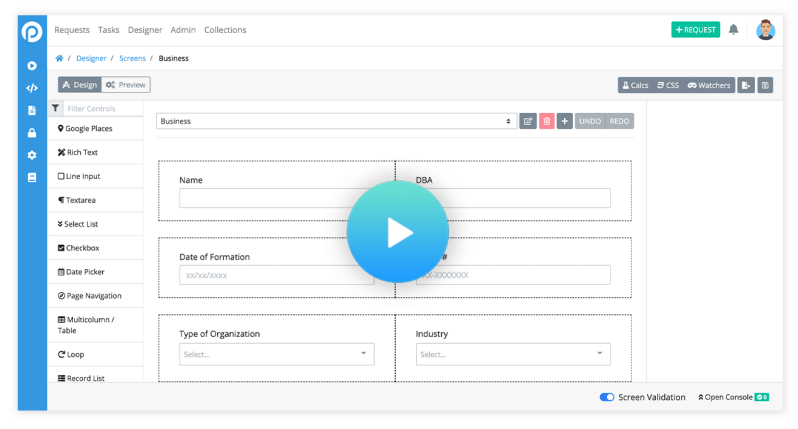The image size is (798, 429).
Task: Click the notification bell icon
Action: pos(733,30)
